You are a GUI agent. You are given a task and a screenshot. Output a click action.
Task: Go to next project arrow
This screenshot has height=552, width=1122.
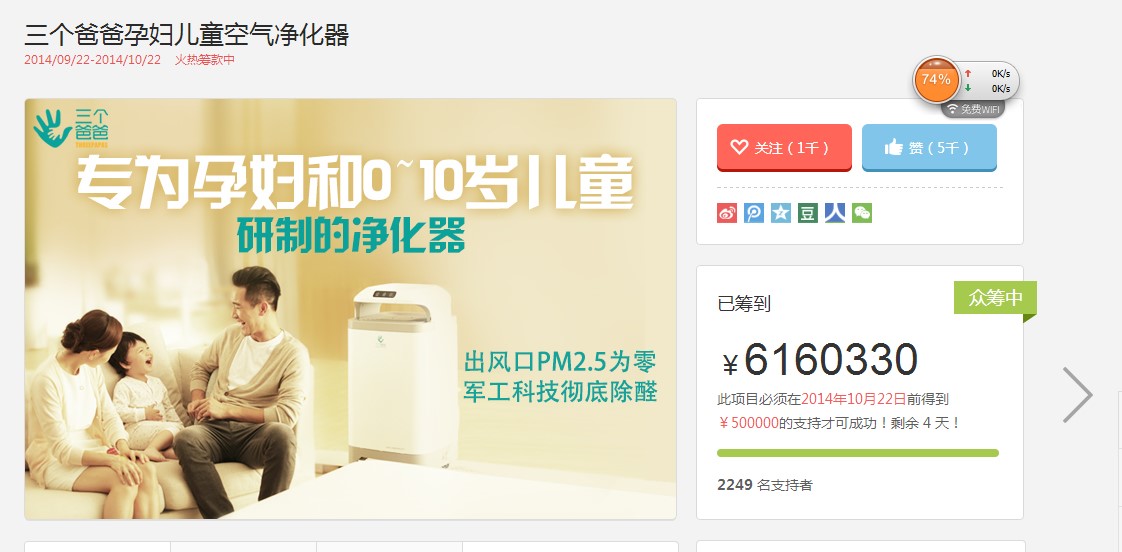point(1077,394)
